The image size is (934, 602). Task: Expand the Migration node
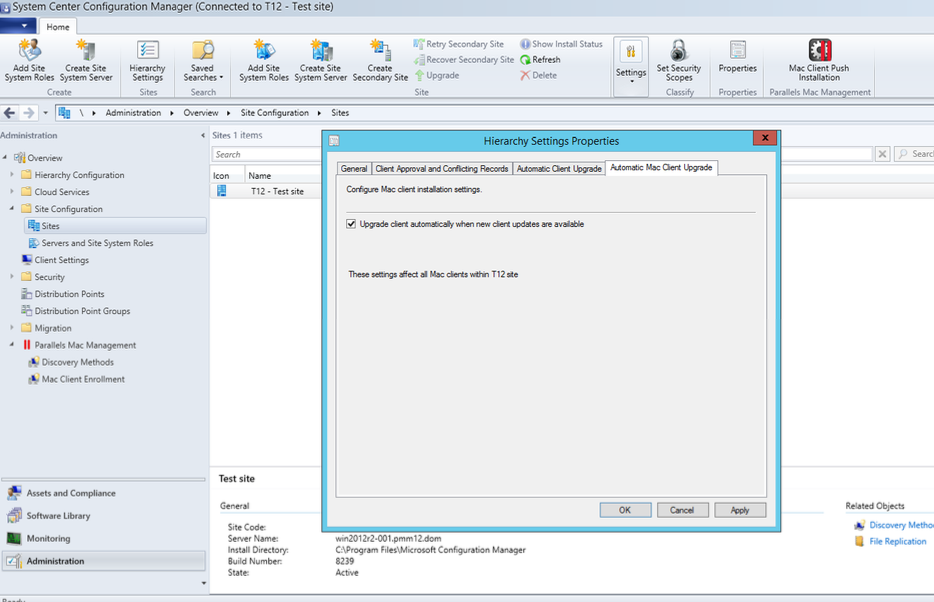[x=11, y=328]
